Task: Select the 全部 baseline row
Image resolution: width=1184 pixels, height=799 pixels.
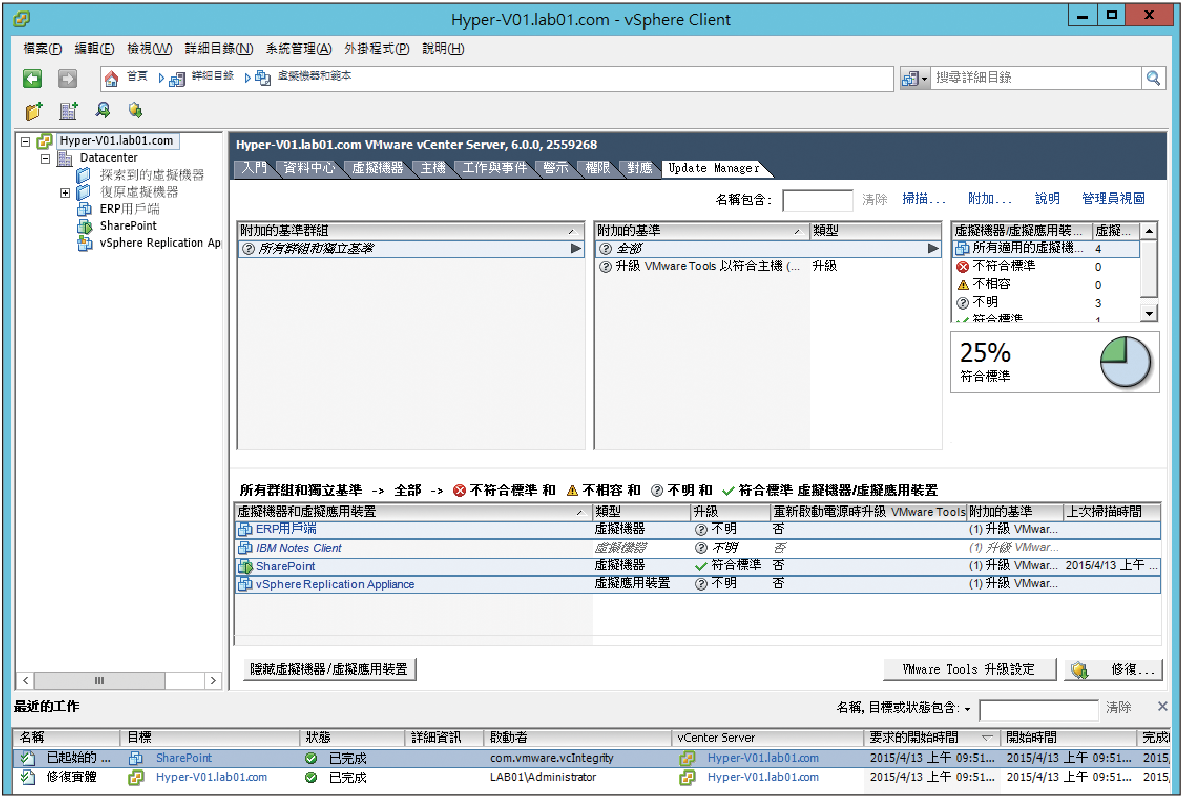Action: pos(768,248)
